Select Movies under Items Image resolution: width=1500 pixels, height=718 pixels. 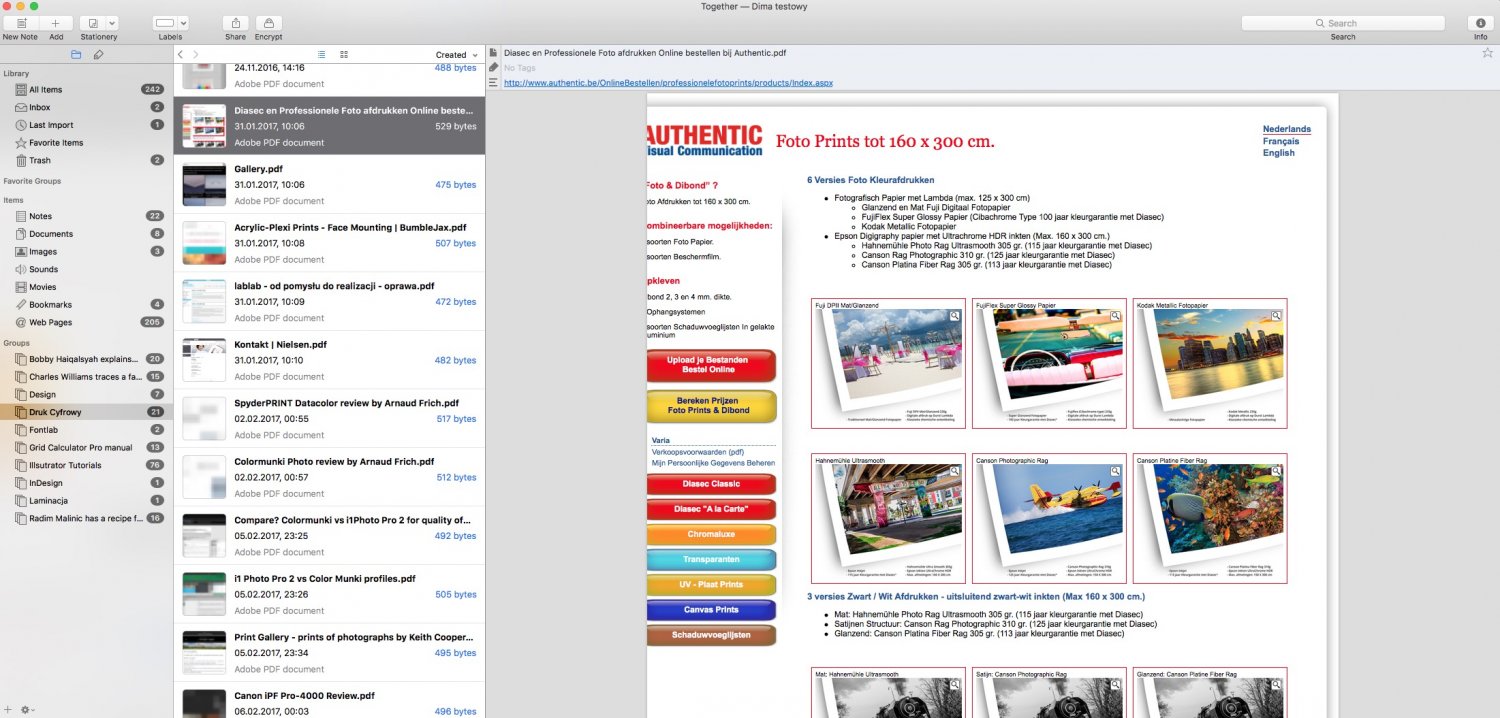85,287
